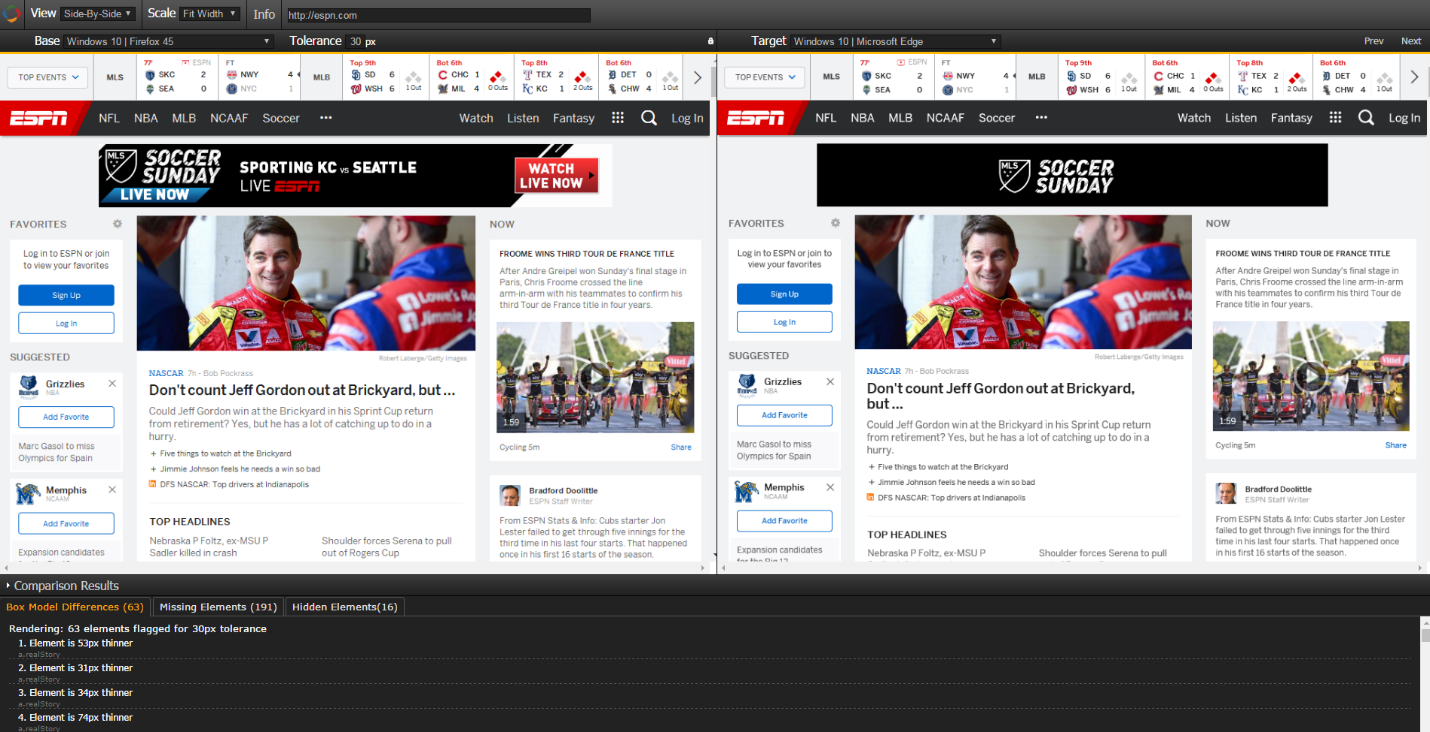This screenshot has height=732, width=1430.
Task: Open NBA menu in base pane
Action: click(x=146, y=118)
